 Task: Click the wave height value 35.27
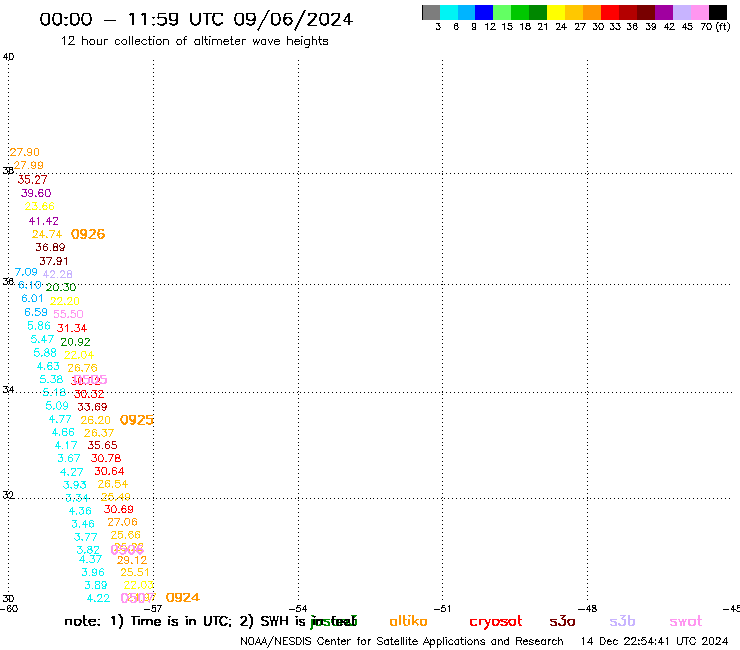(x=32, y=179)
